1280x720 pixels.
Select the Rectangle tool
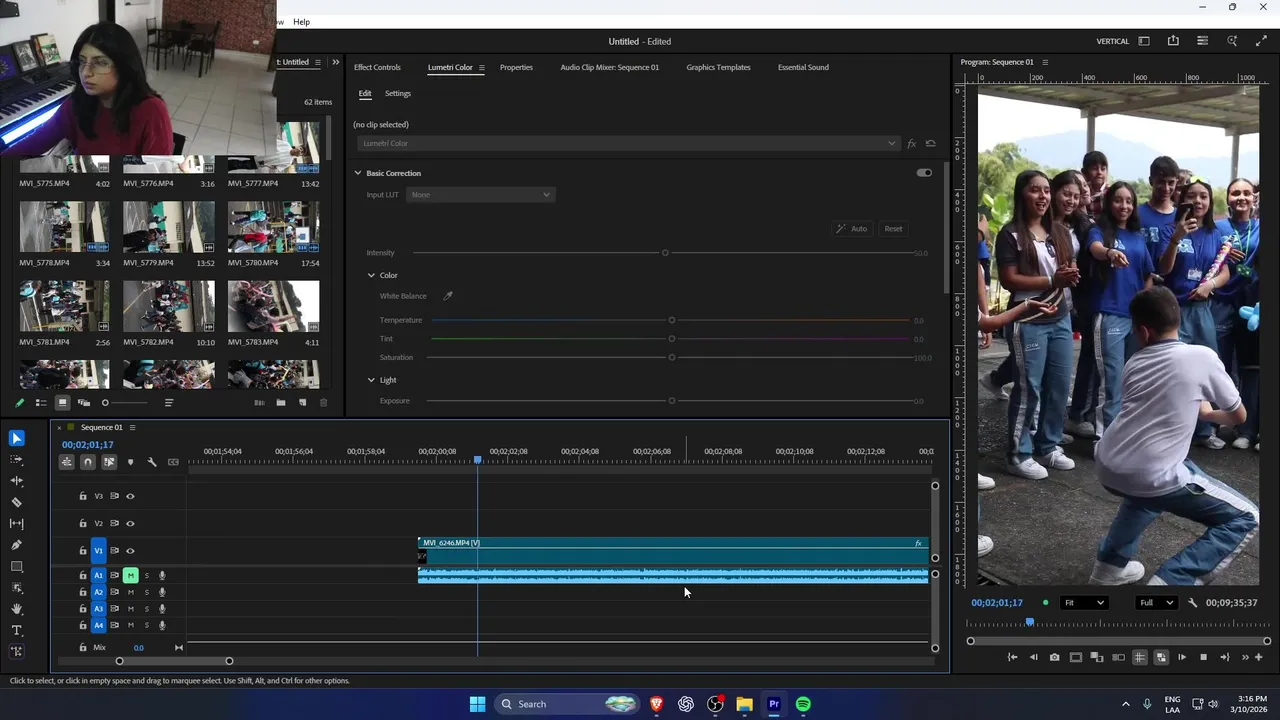pos(16,567)
